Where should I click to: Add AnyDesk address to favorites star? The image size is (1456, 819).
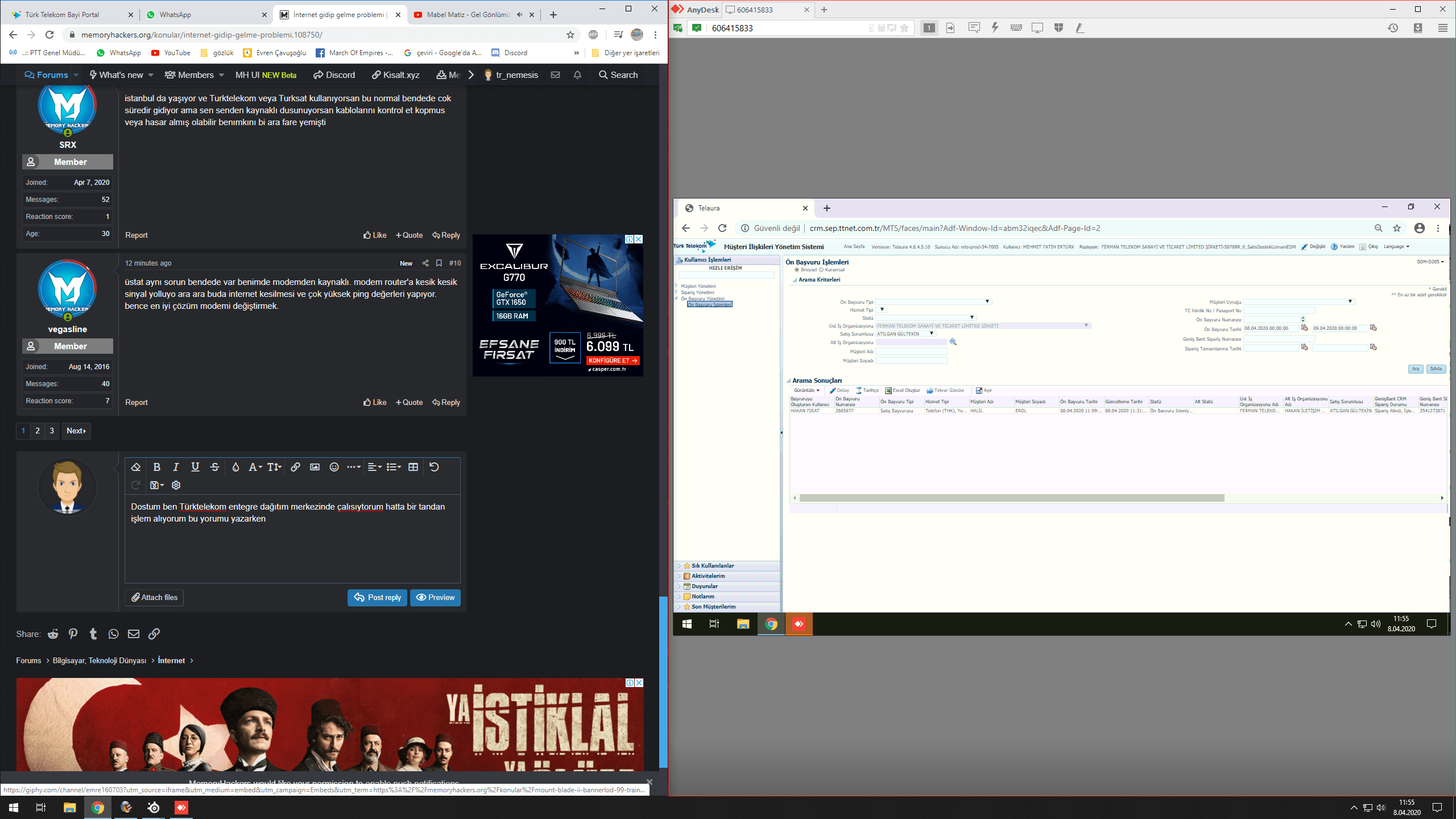[904, 28]
